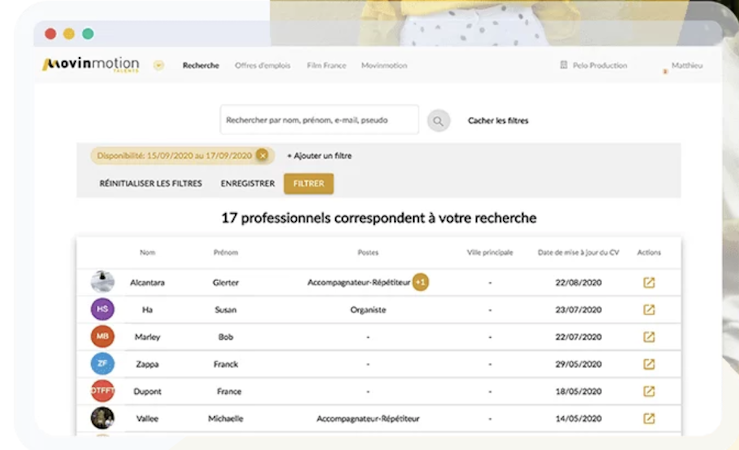Remove the Disponibilité date filter chip
This screenshot has width=739, height=450.
[262, 155]
